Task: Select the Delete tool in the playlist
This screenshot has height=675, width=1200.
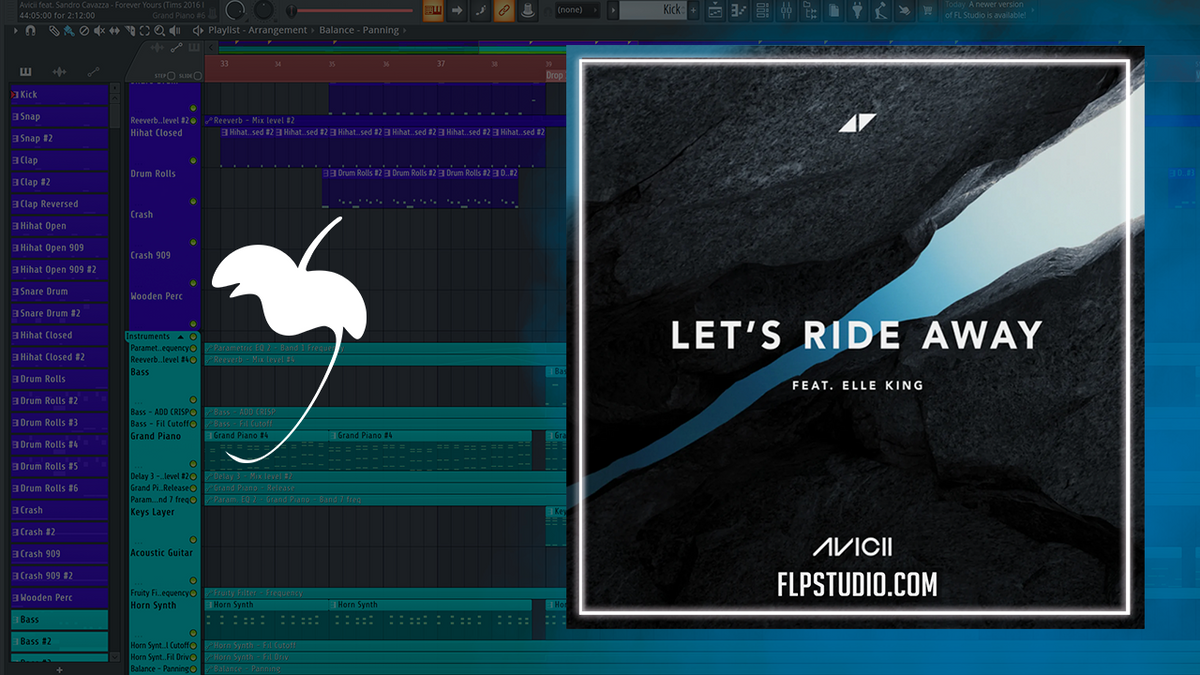Action: [83, 30]
